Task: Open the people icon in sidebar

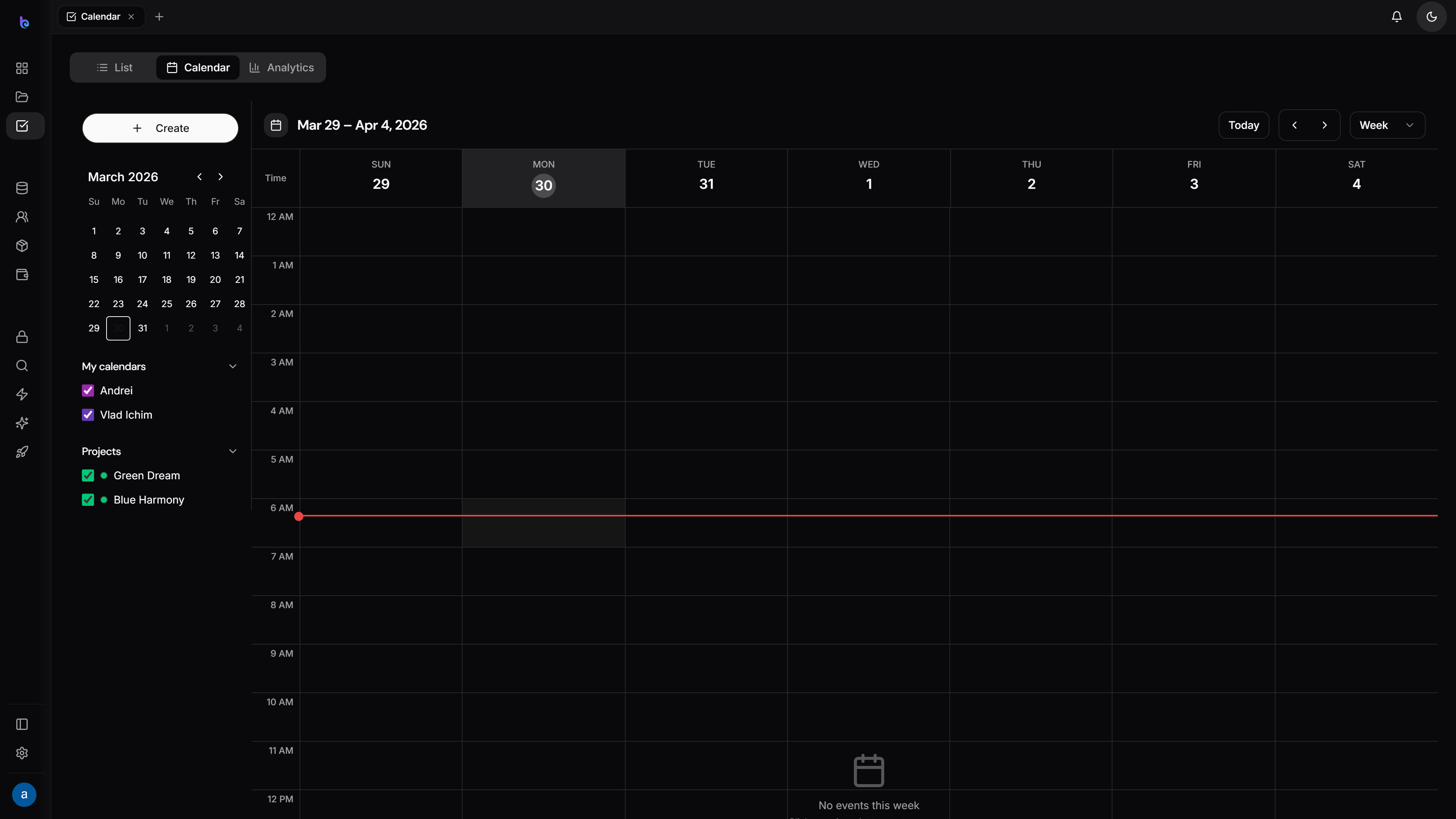Action: coord(22,217)
